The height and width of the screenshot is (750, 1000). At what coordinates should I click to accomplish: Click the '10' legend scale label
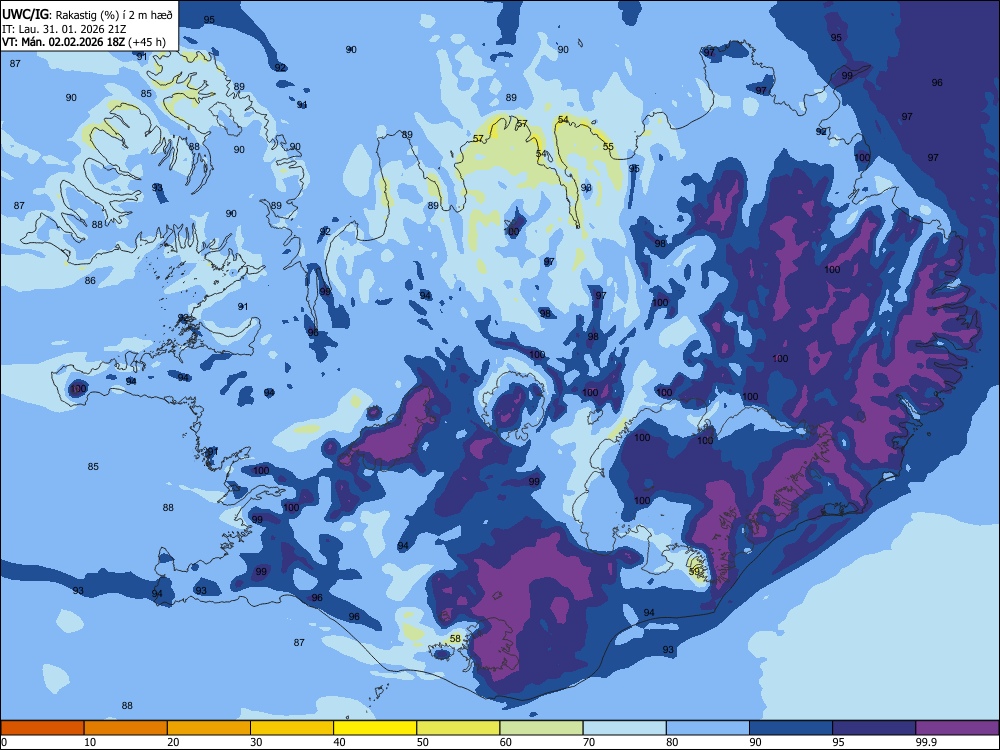point(90,742)
